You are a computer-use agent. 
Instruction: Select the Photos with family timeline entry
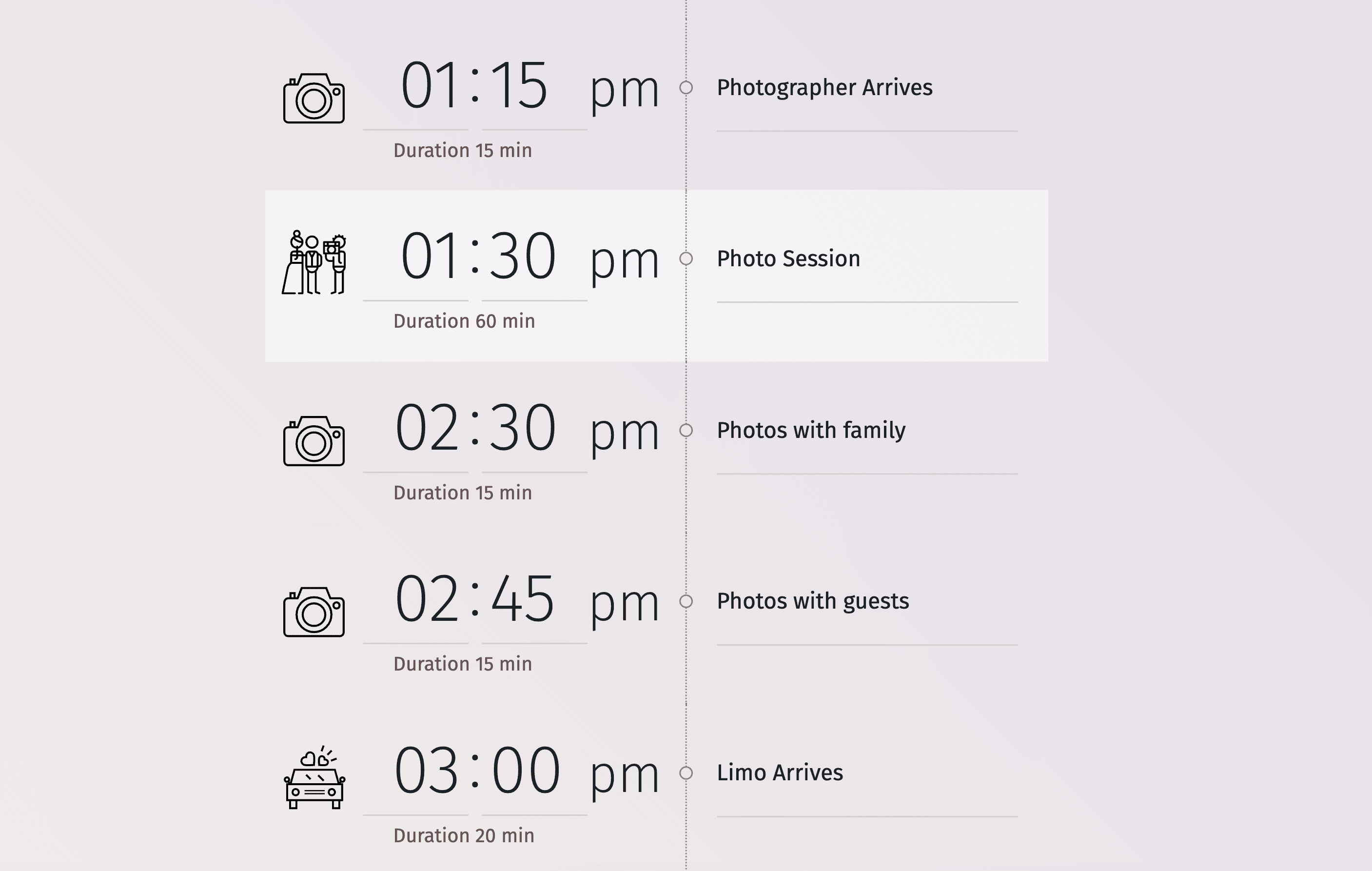[x=655, y=430]
